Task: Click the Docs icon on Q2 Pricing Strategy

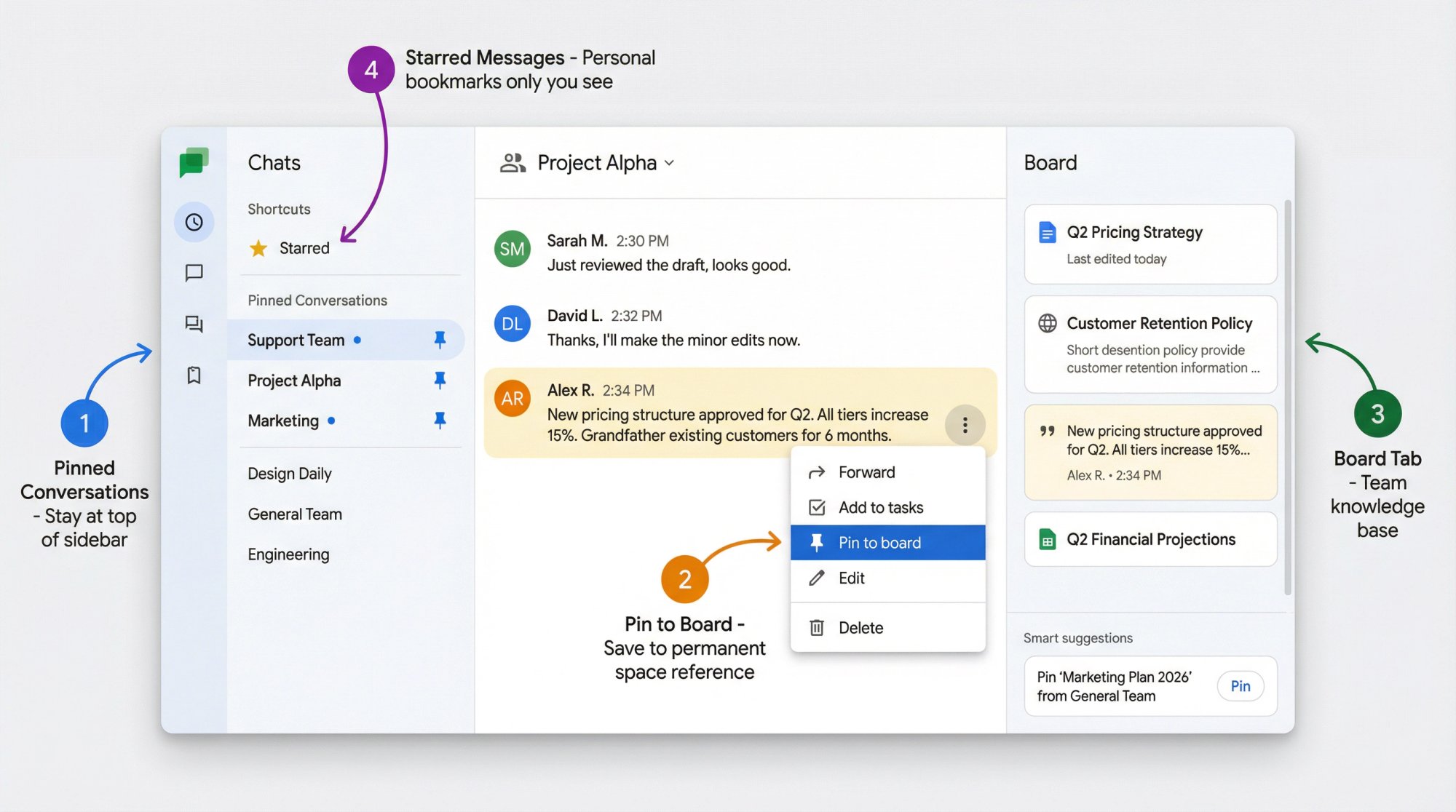Action: [1046, 232]
